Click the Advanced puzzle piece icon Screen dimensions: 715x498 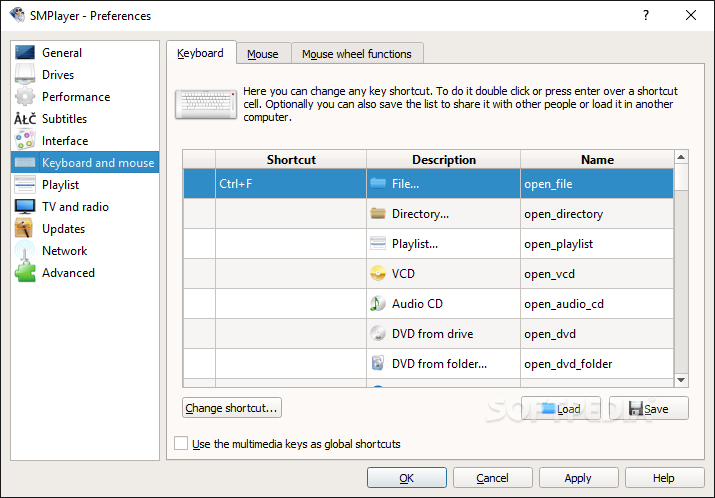(25, 272)
